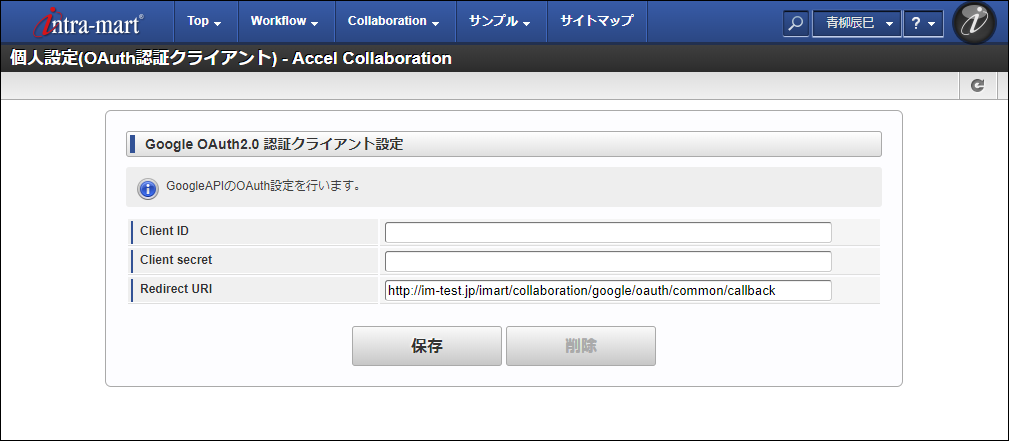Click the 'Redirect URI' label
This screenshot has width=1009, height=441.
coord(176,288)
